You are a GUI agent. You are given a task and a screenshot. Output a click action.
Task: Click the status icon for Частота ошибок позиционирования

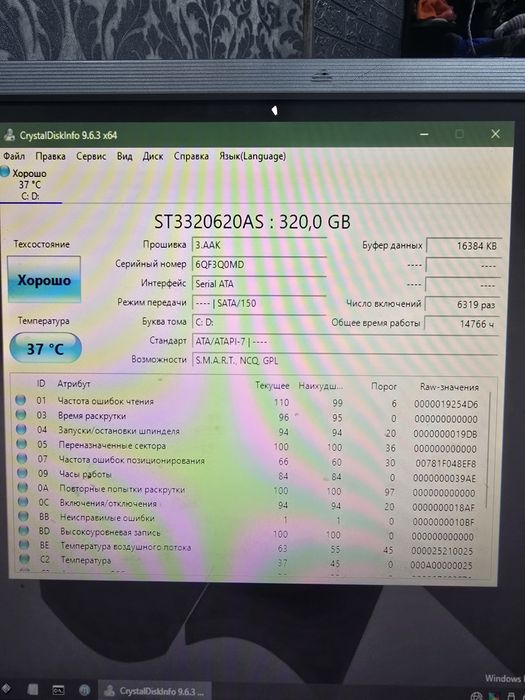(x=22, y=458)
